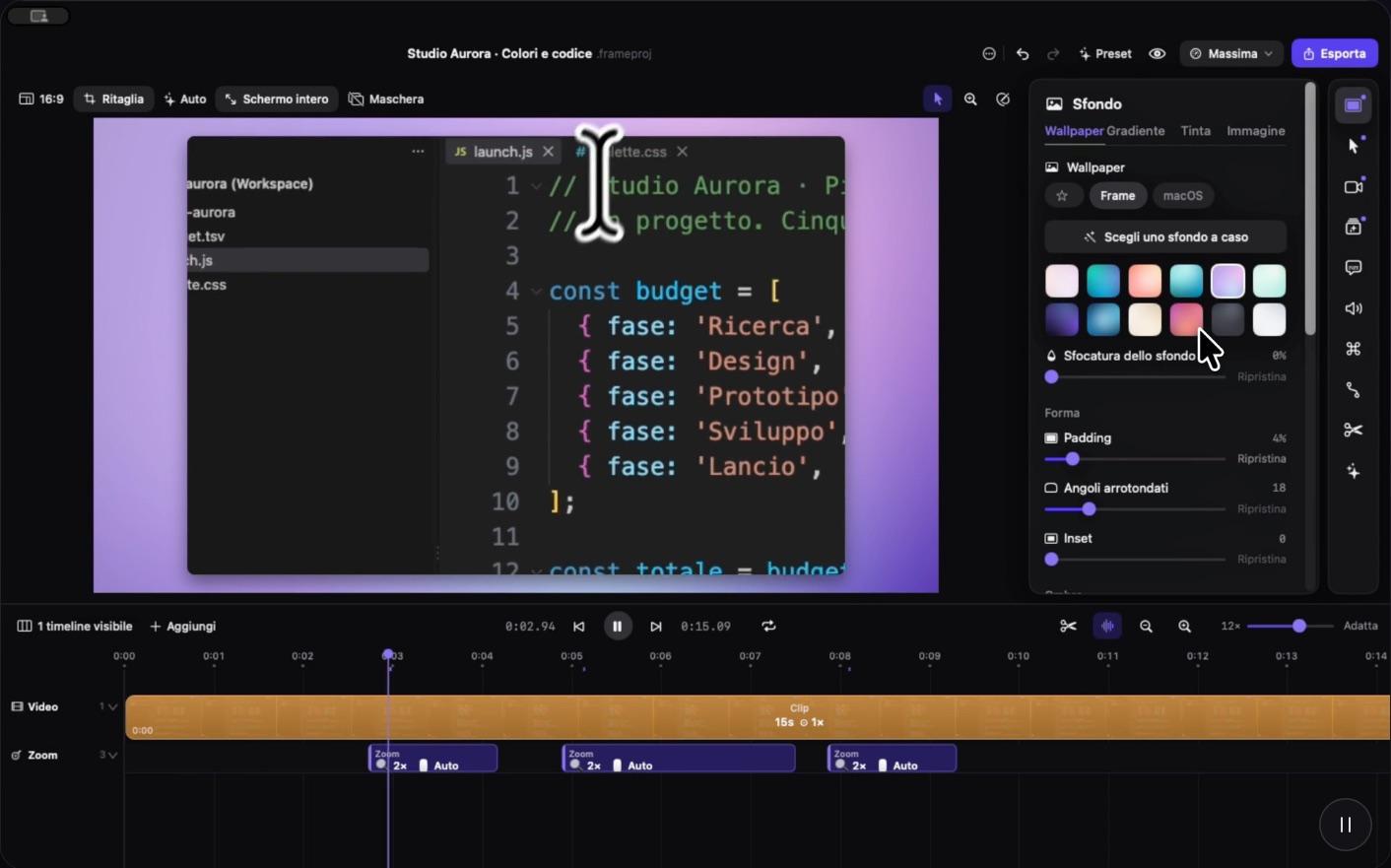Switch to the Wallpaper tab
This screenshot has height=868, width=1391.
coord(1074,131)
